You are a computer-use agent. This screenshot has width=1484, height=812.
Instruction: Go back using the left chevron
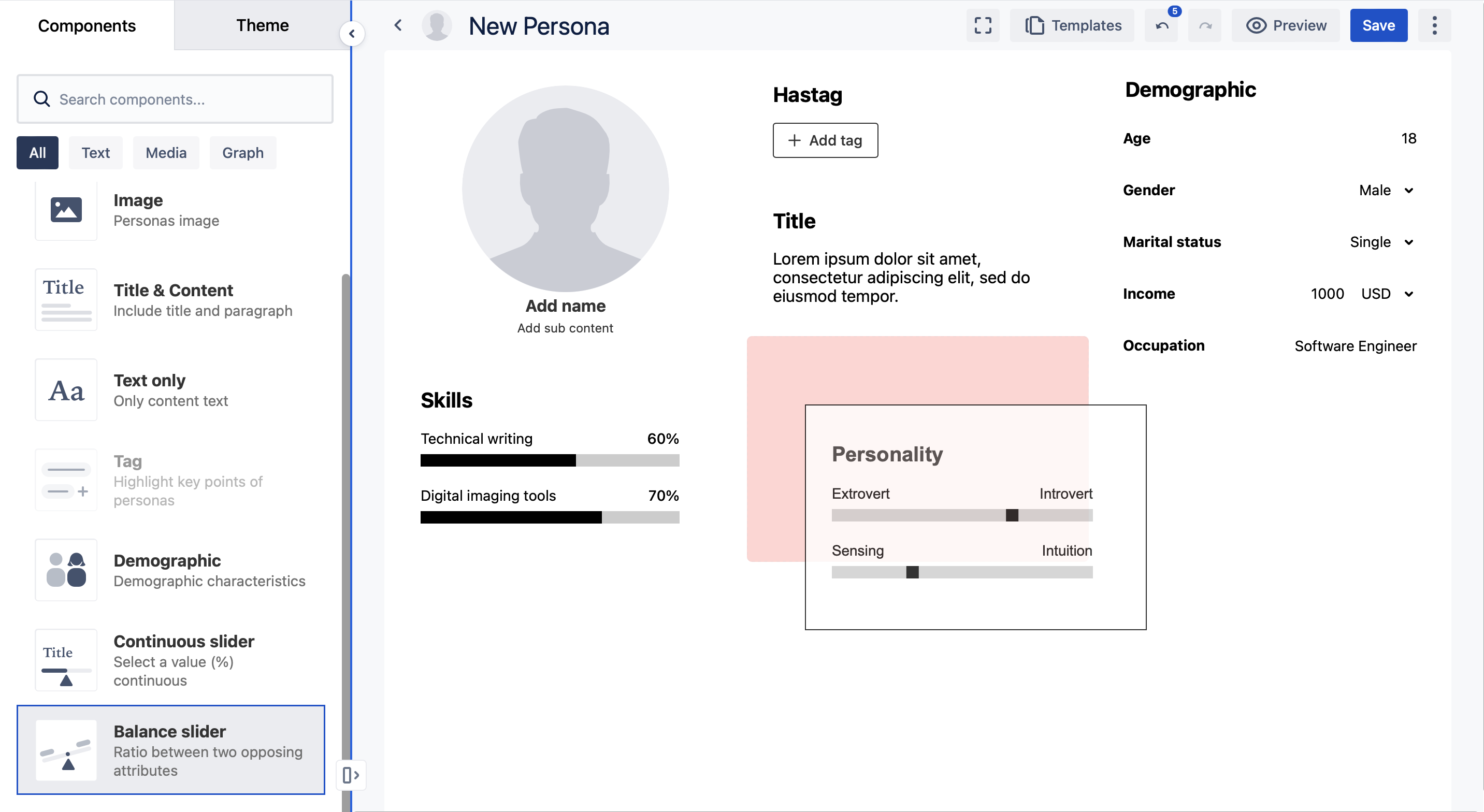tap(398, 25)
